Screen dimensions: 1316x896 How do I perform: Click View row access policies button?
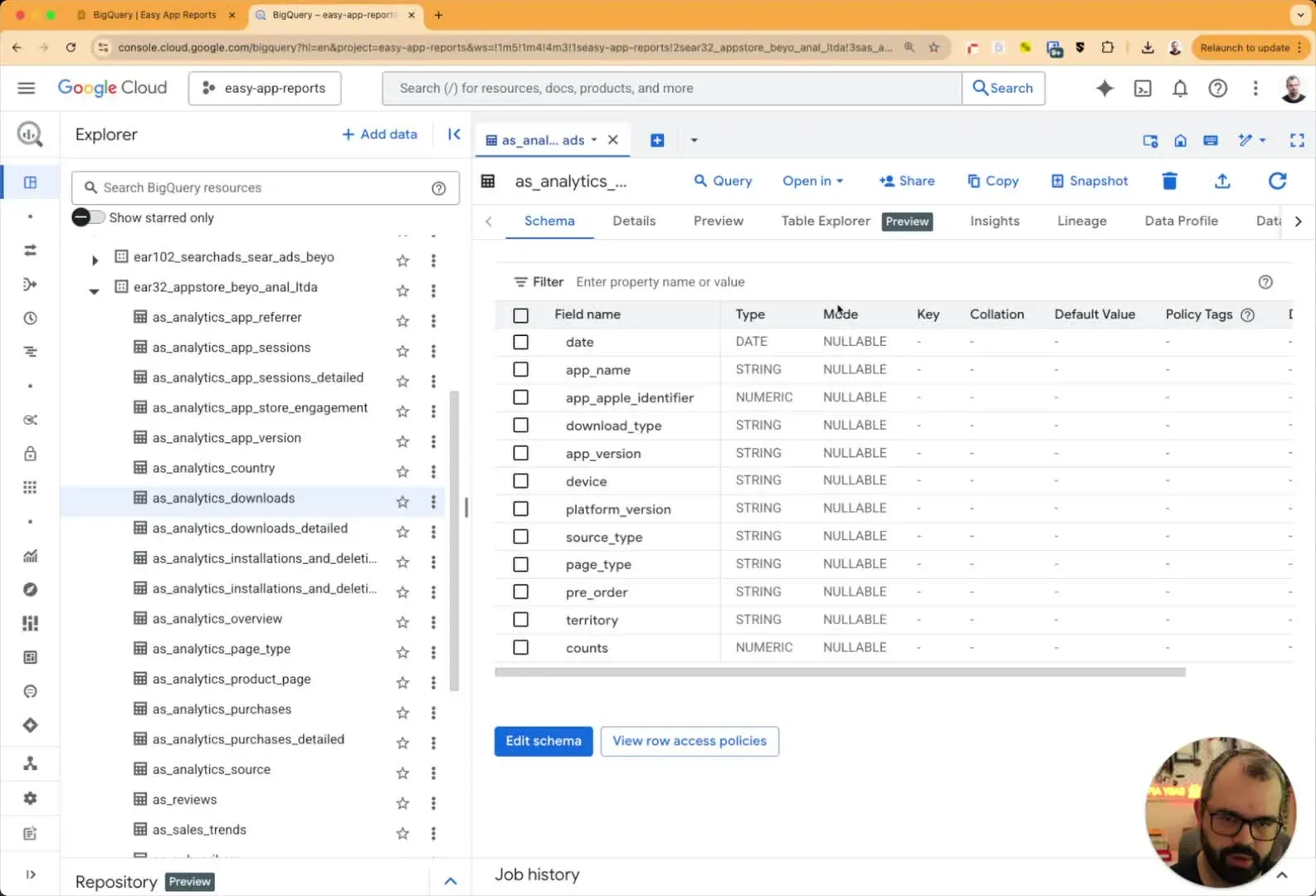[x=690, y=741]
